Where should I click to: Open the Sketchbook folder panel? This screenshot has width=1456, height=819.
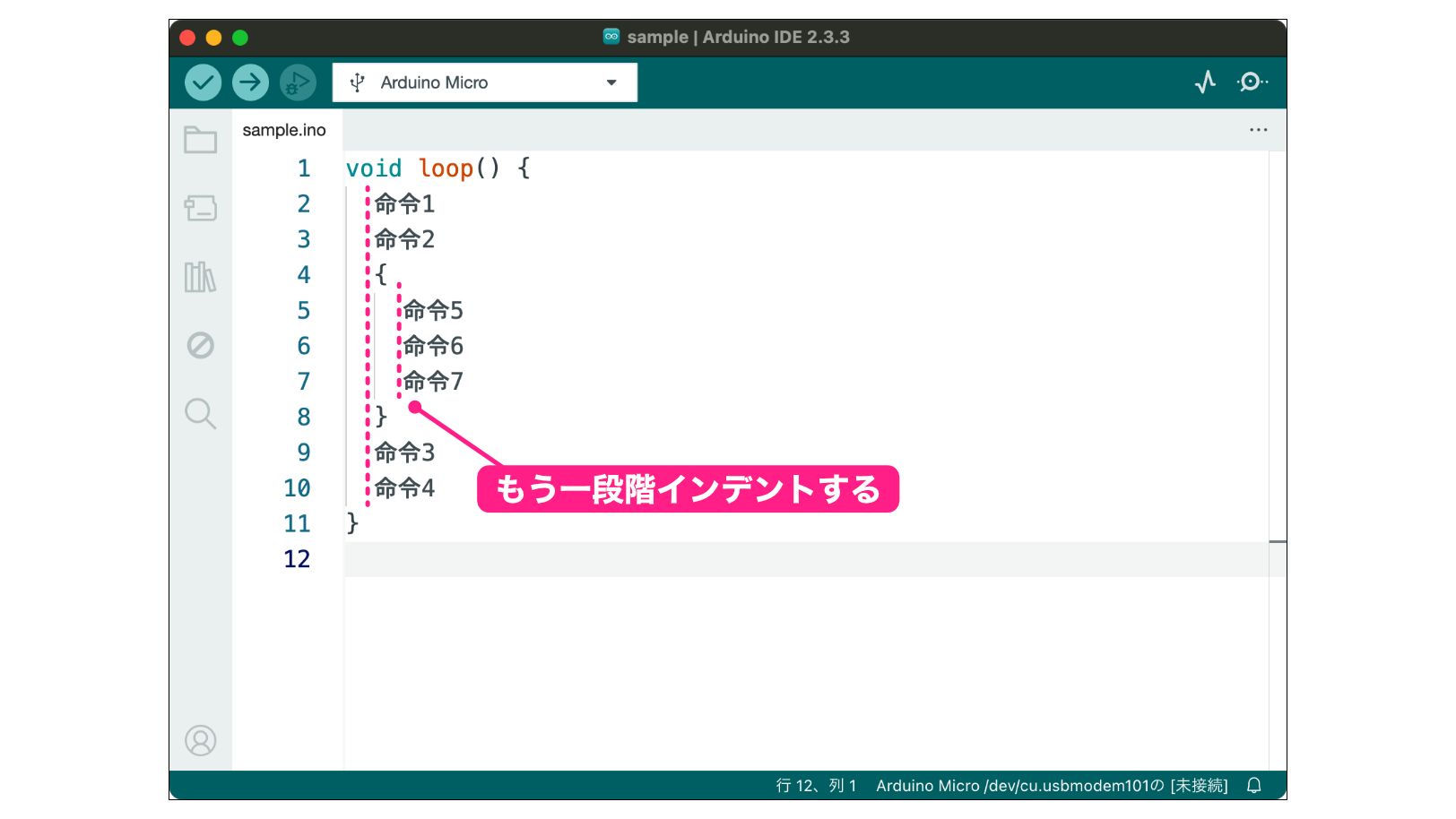[200, 140]
